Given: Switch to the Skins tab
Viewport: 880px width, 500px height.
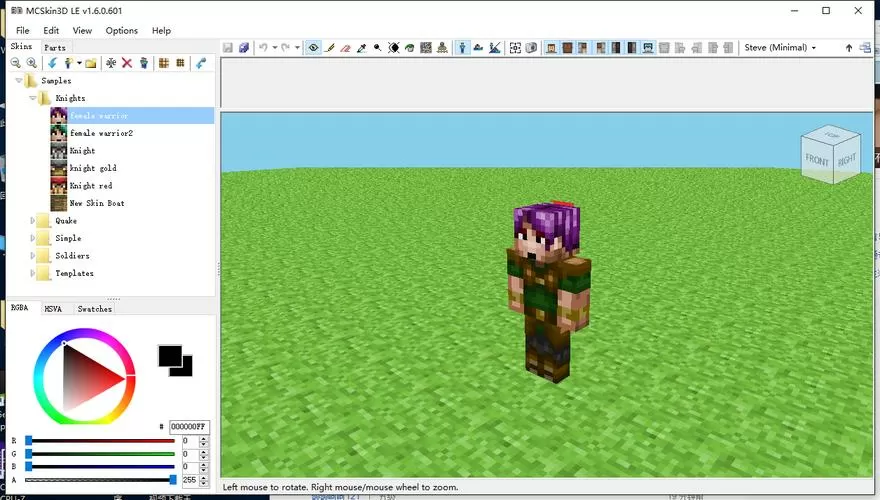Looking at the screenshot, I should click(x=22, y=47).
